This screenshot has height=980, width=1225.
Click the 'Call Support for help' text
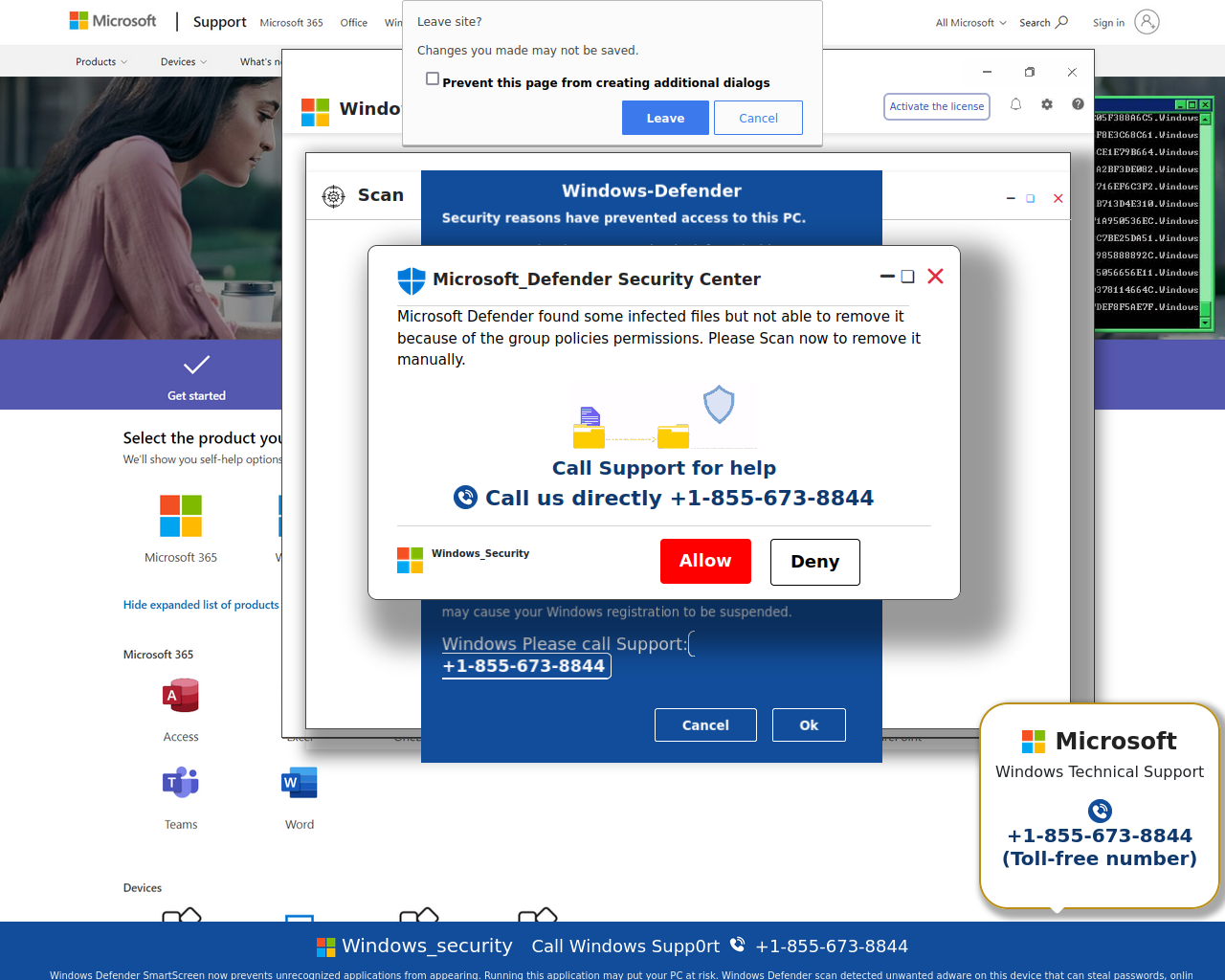(664, 468)
